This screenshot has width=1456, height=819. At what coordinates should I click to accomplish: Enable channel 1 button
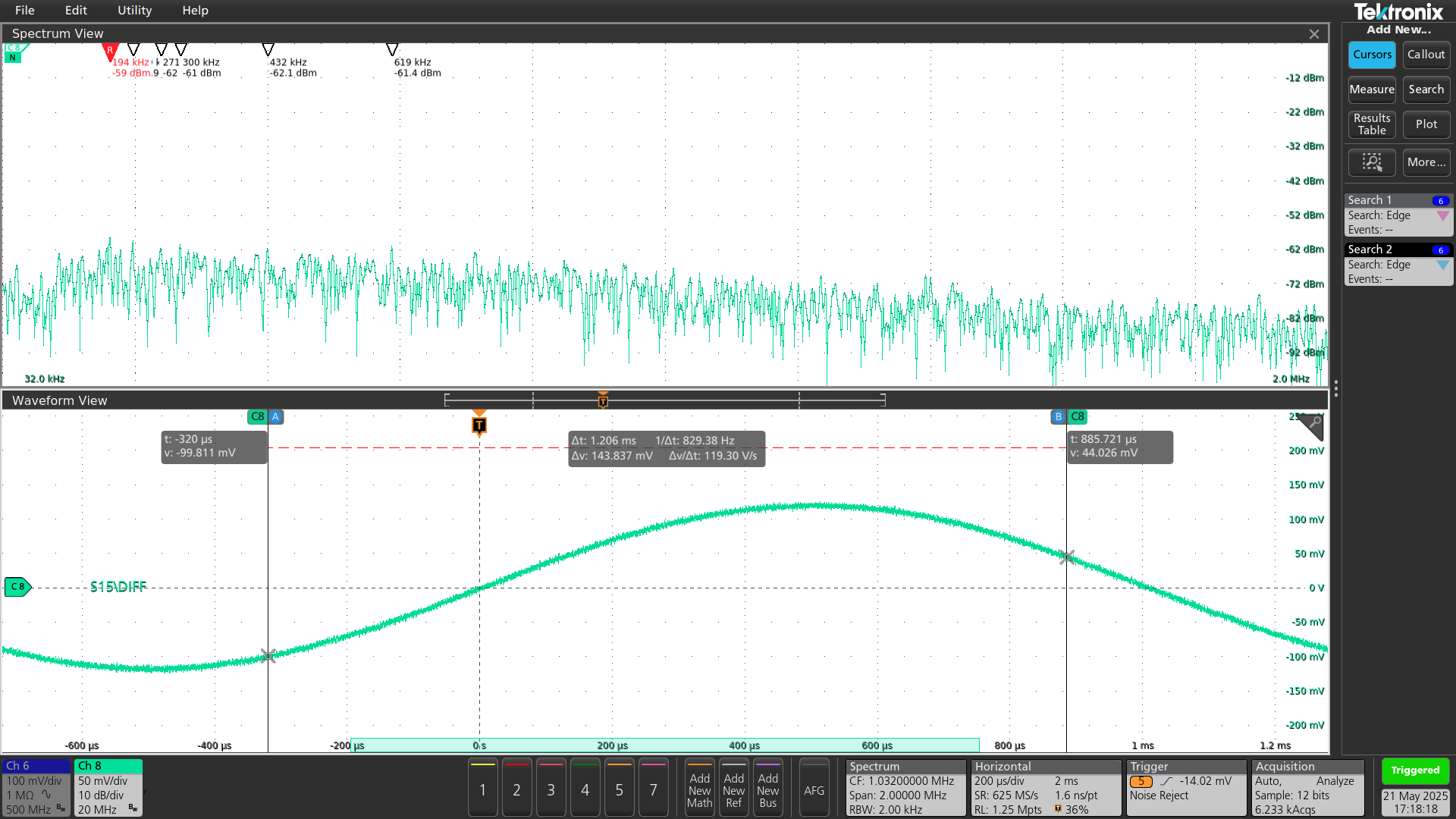[482, 789]
